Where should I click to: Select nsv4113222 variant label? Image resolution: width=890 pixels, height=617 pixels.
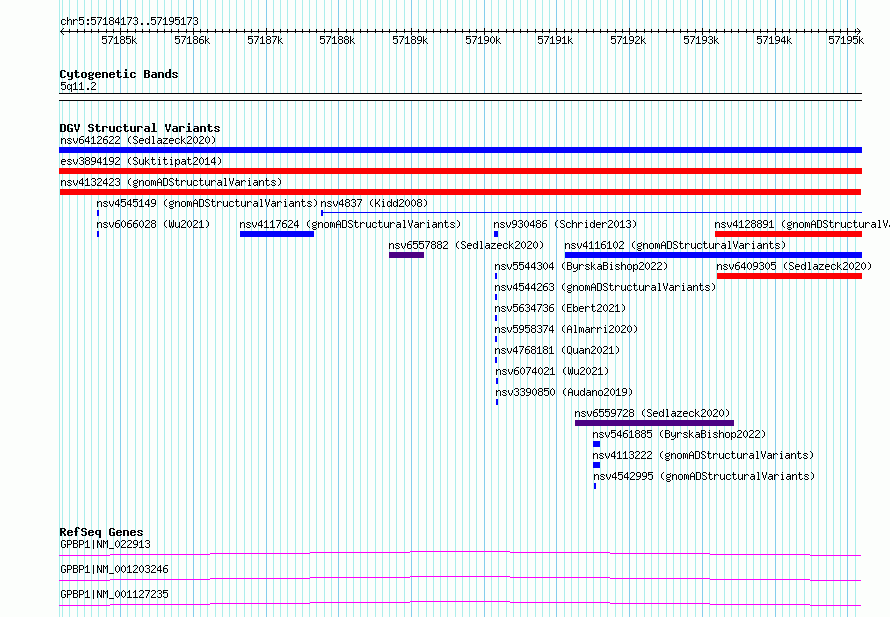tap(703, 455)
